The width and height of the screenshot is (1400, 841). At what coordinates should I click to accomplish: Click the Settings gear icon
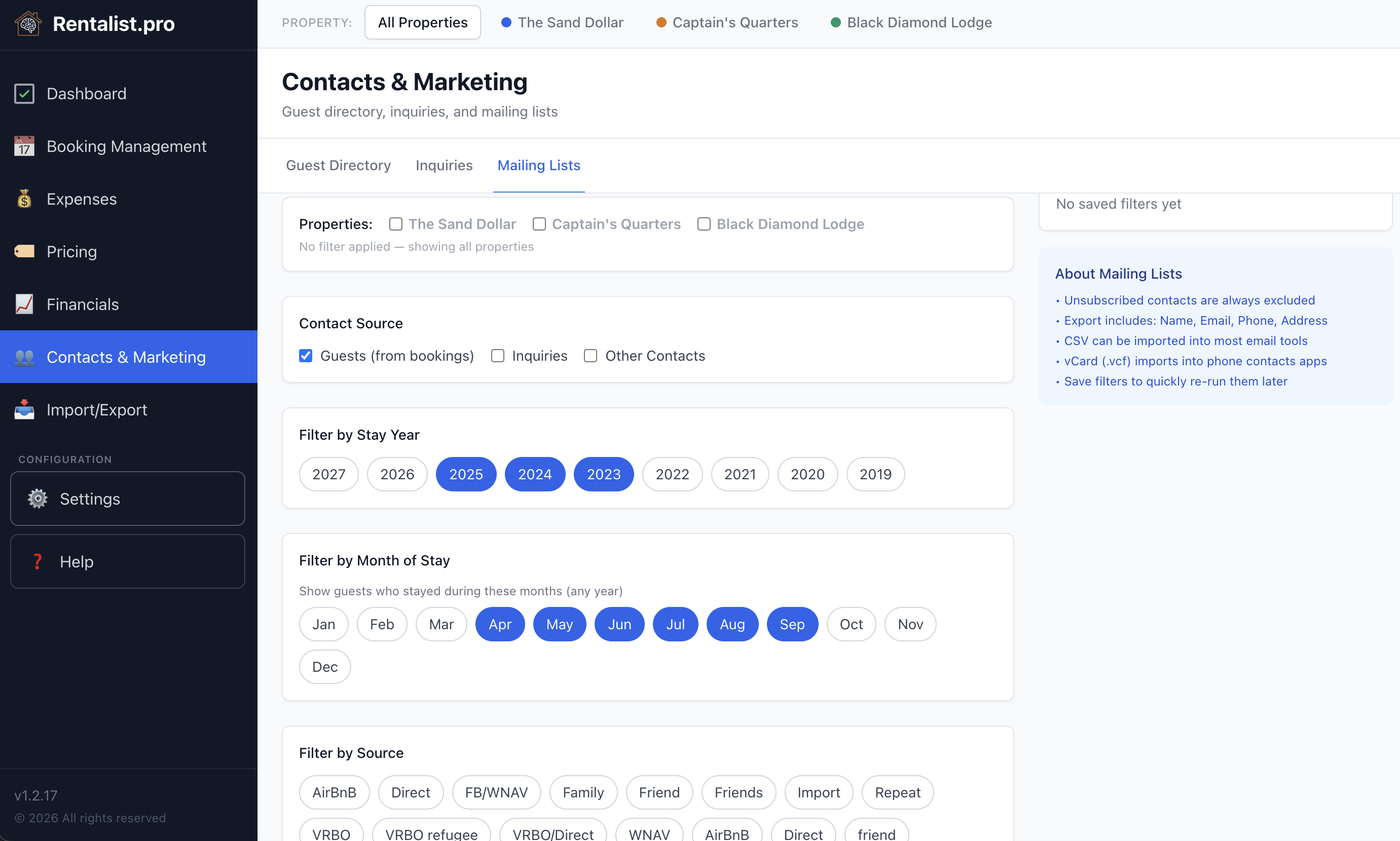[36, 499]
